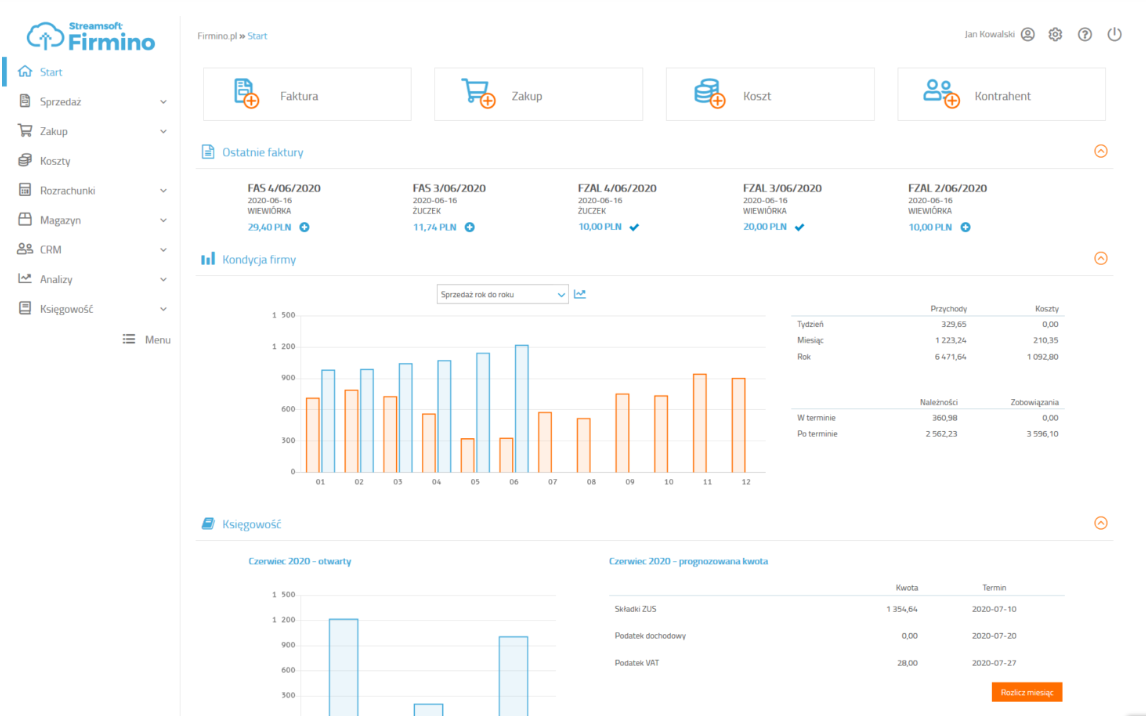Add a new Zakup tile
1146x716 pixels.
(539, 94)
